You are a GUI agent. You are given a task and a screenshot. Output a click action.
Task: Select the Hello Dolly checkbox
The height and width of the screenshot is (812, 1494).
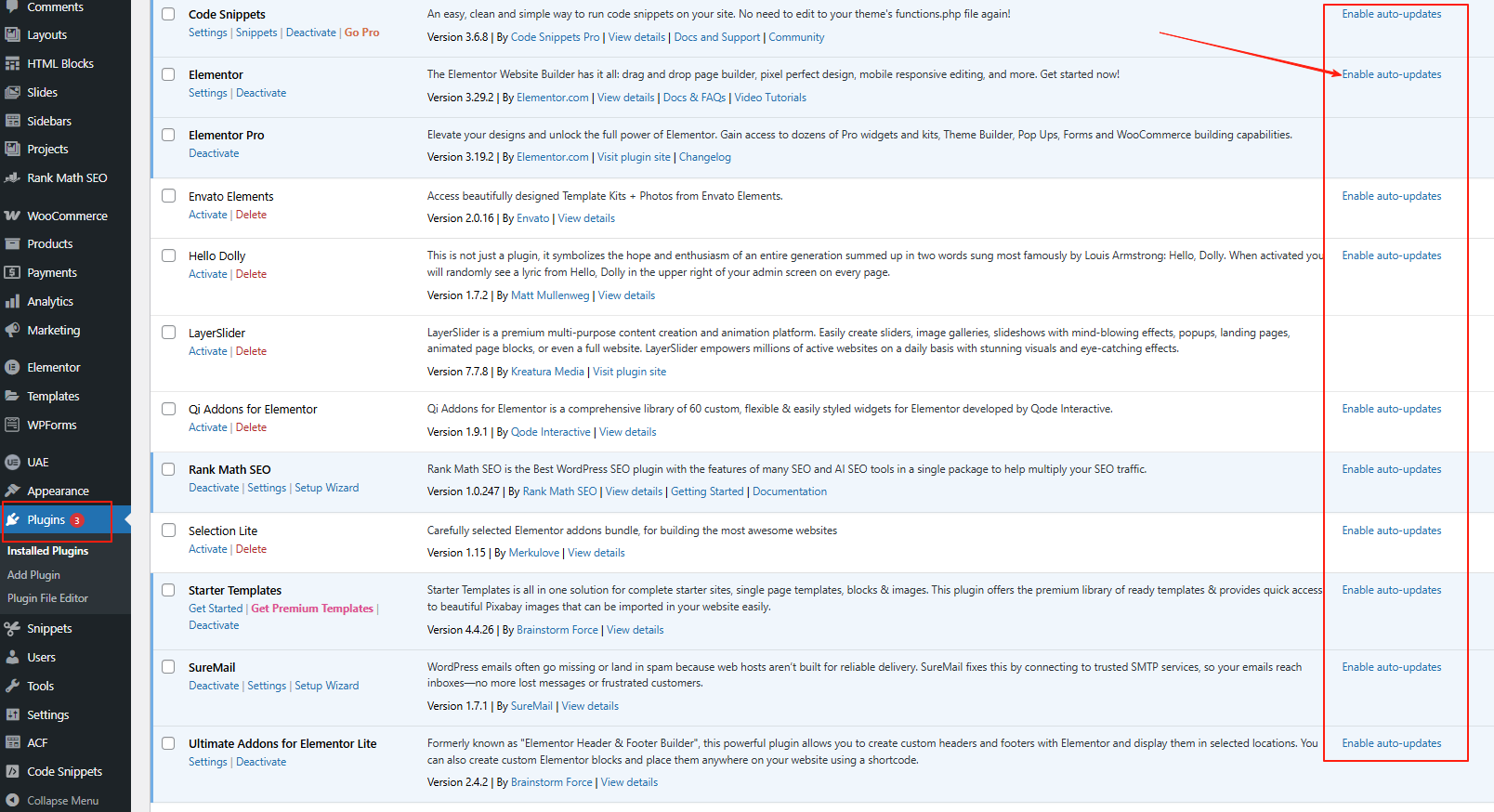click(168, 255)
